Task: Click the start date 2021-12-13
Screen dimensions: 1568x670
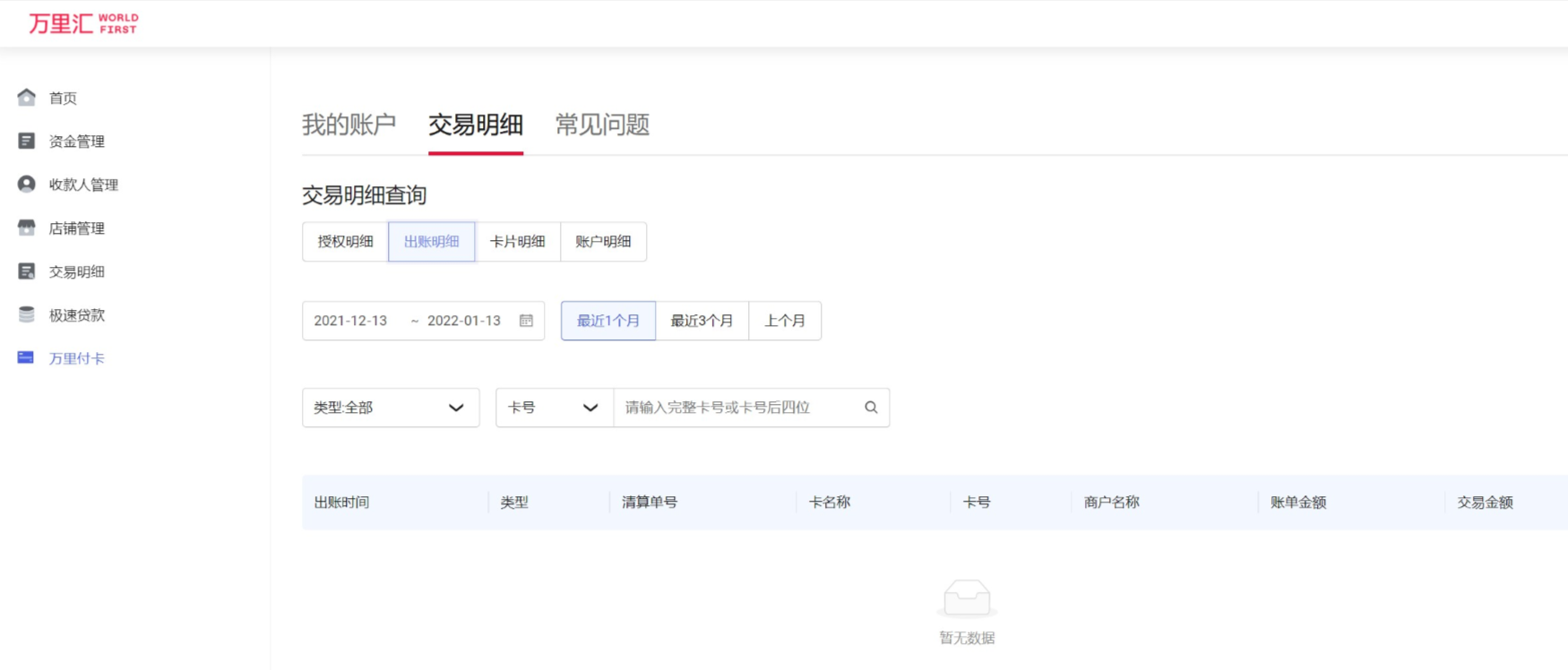Action: coord(350,321)
